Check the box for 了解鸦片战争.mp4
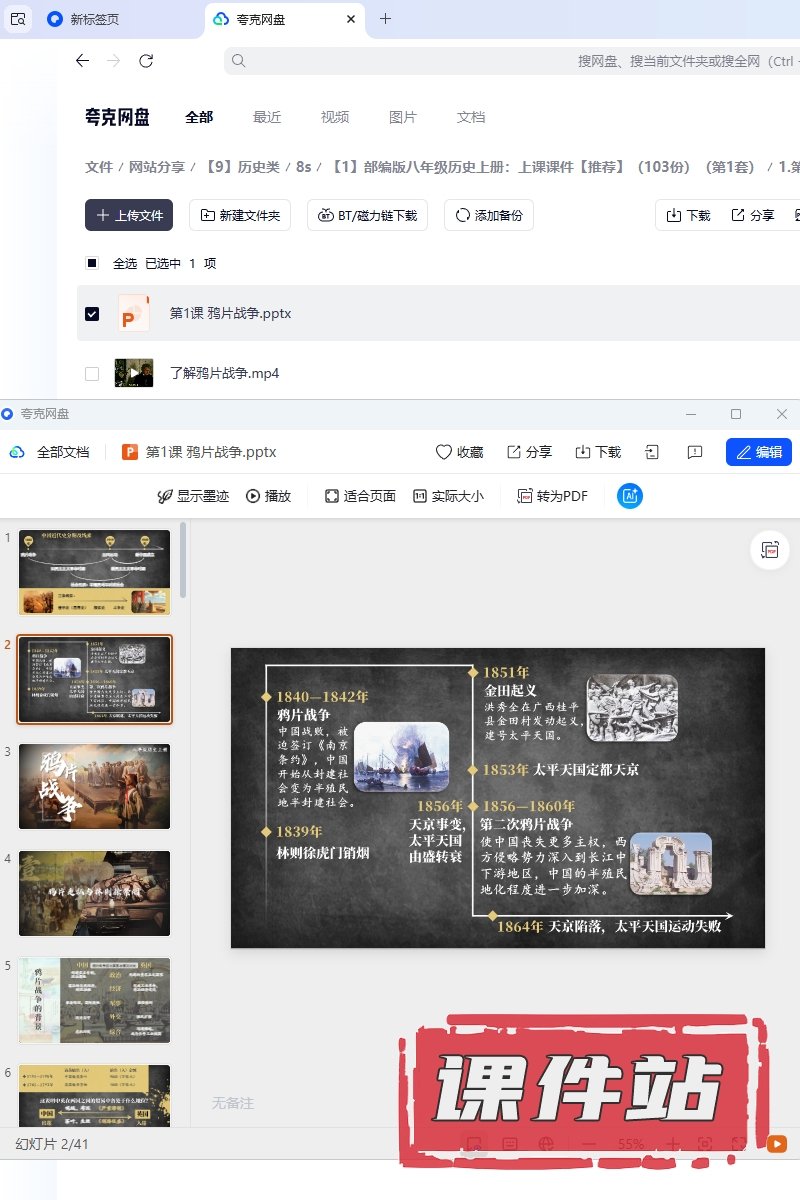The height and width of the screenshot is (1200, 800). click(92, 374)
